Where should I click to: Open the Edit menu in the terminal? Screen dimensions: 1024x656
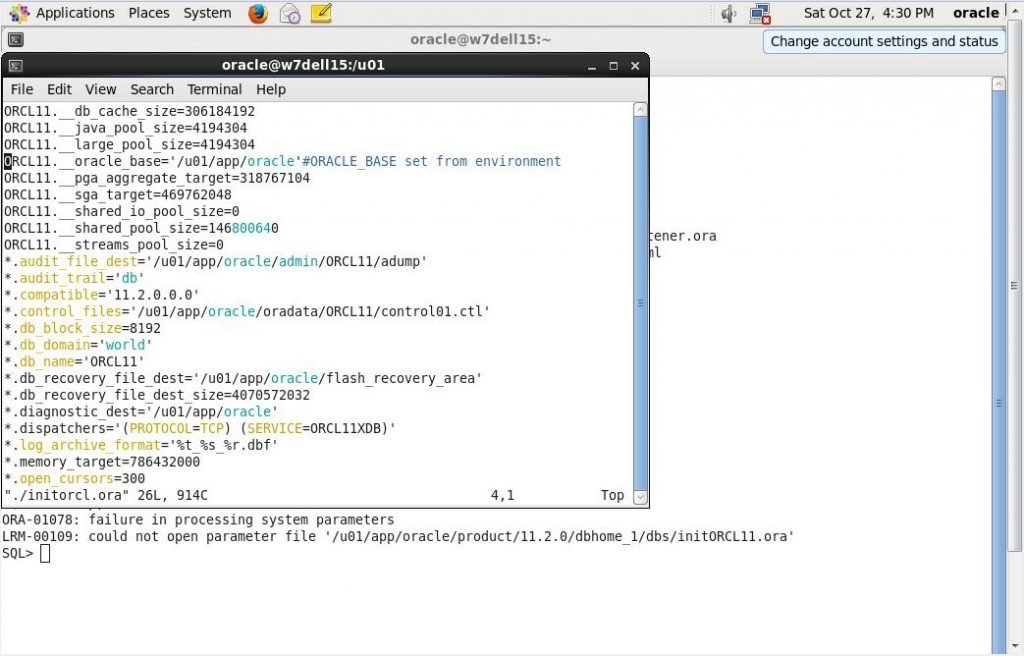pyautogui.click(x=59, y=89)
